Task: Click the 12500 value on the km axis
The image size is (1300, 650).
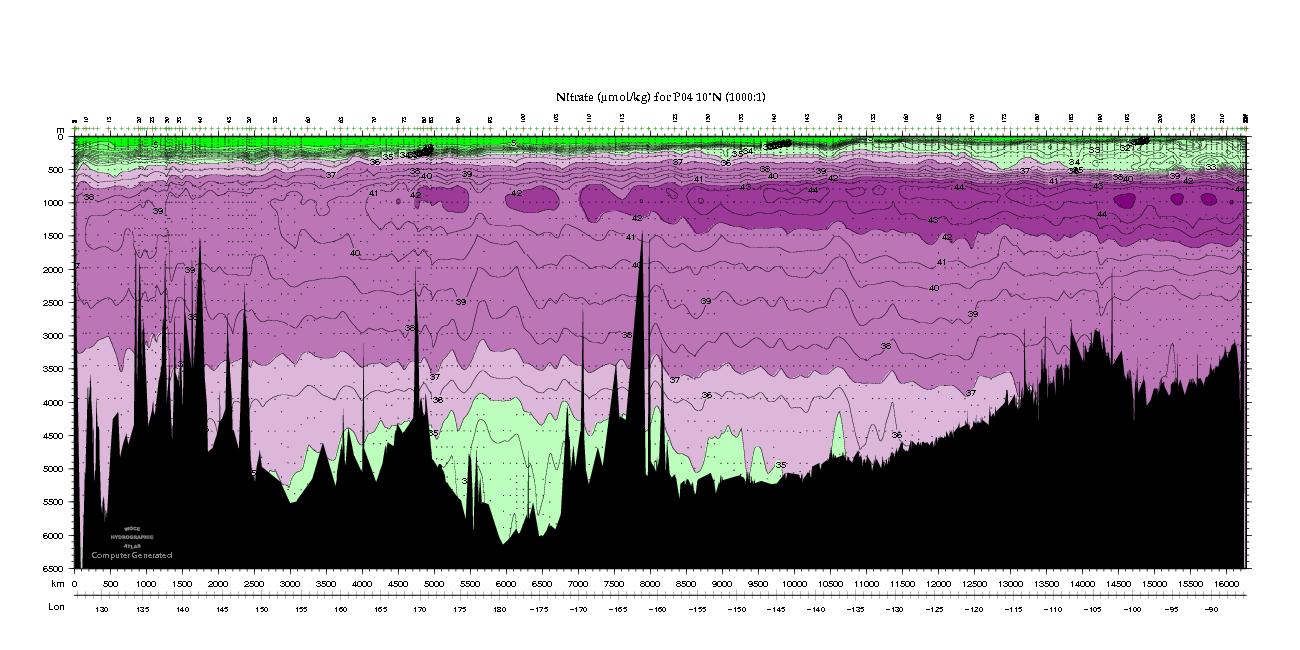Action: pyautogui.click(x=975, y=583)
